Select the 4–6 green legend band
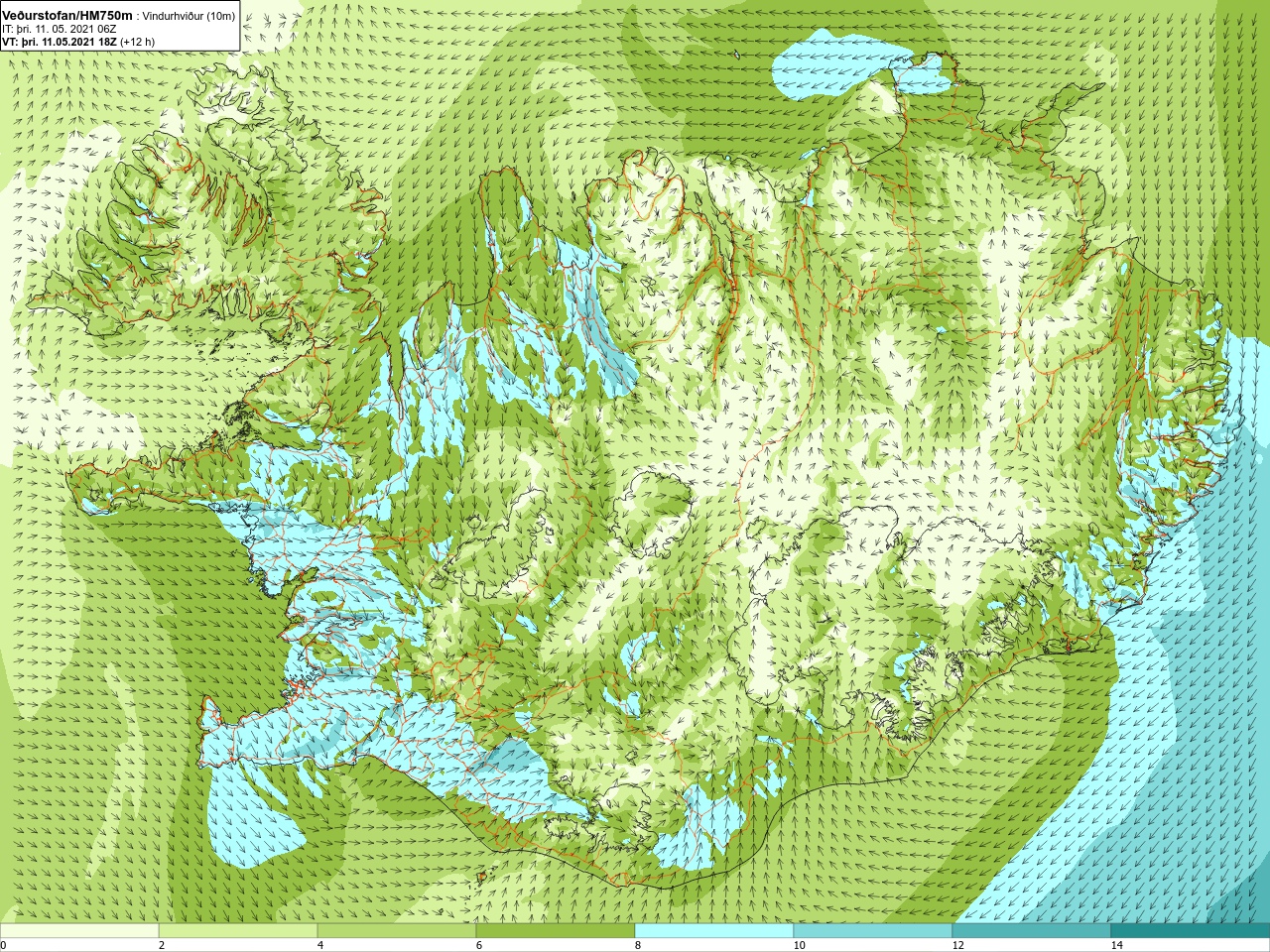Image resolution: width=1270 pixels, height=952 pixels. (397, 931)
